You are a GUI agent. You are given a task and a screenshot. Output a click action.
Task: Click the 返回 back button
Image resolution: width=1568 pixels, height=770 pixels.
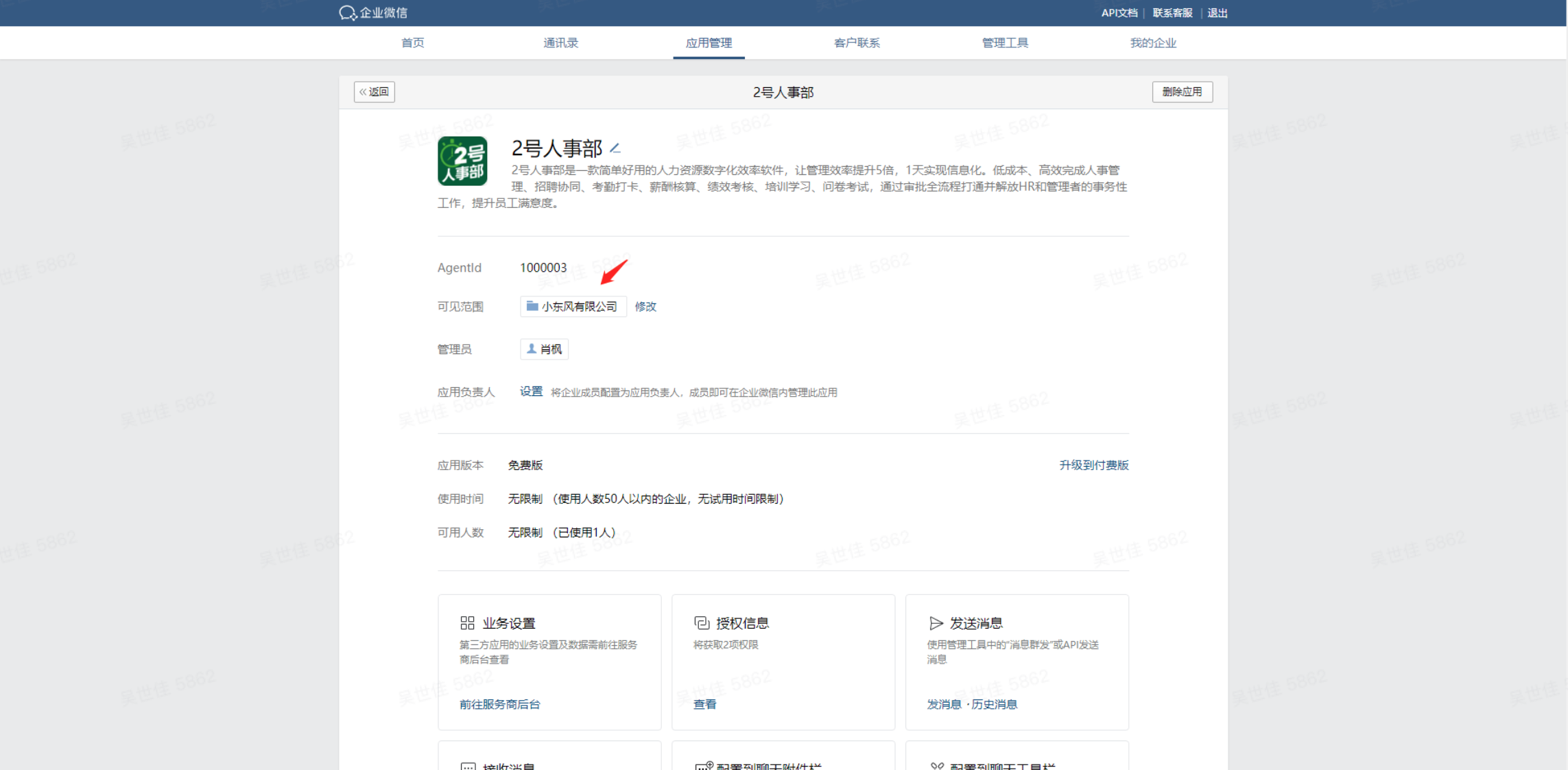[x=374, y=92]
